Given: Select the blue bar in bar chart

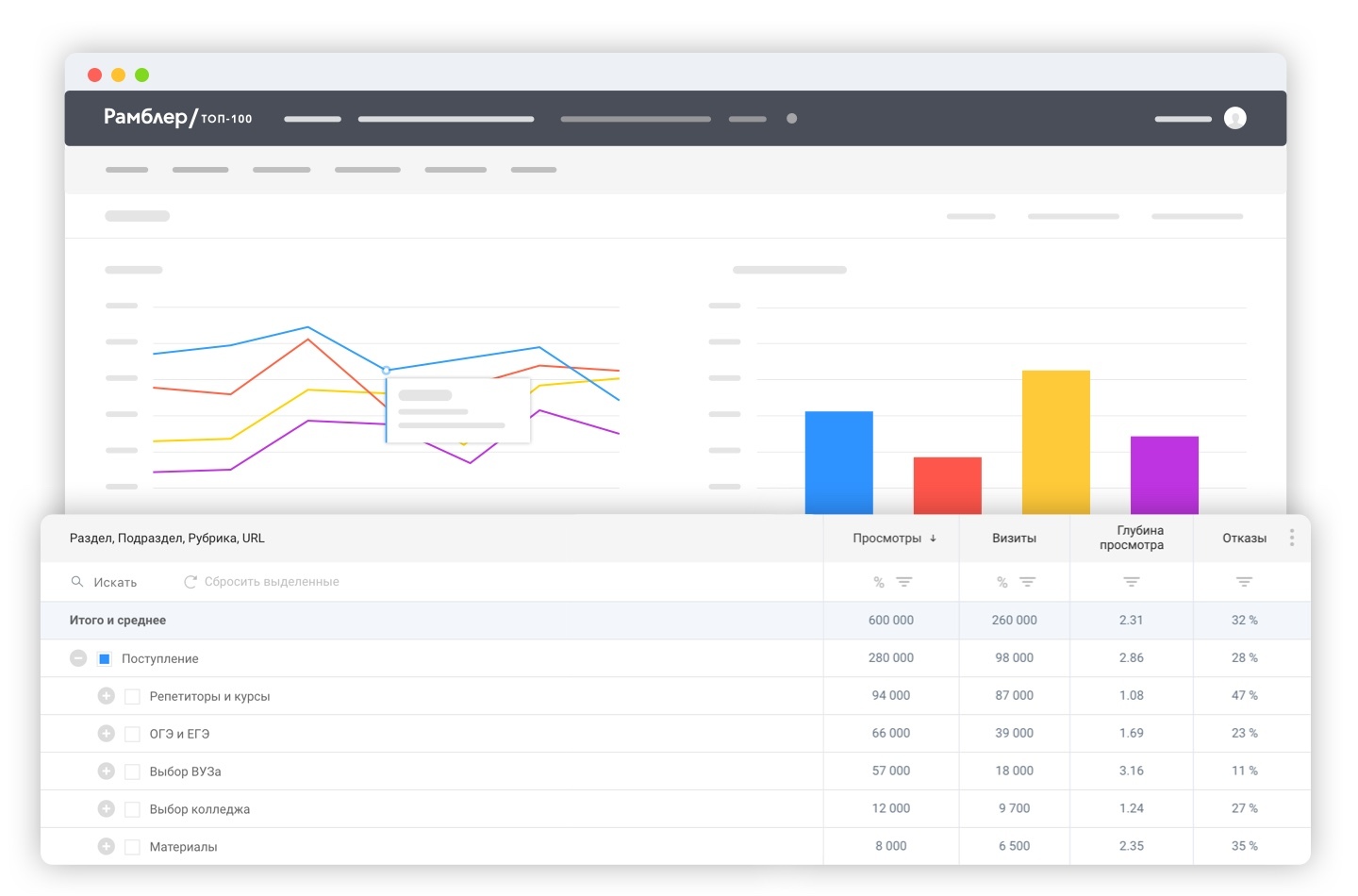Looking at the screenshot, I should click(838, 462).
